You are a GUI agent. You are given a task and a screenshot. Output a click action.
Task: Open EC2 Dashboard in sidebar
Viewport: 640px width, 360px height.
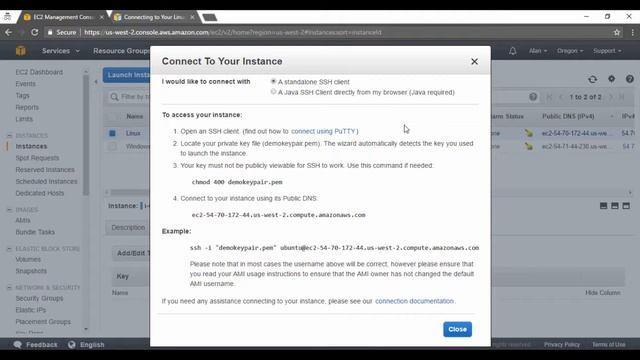point(39,72)
